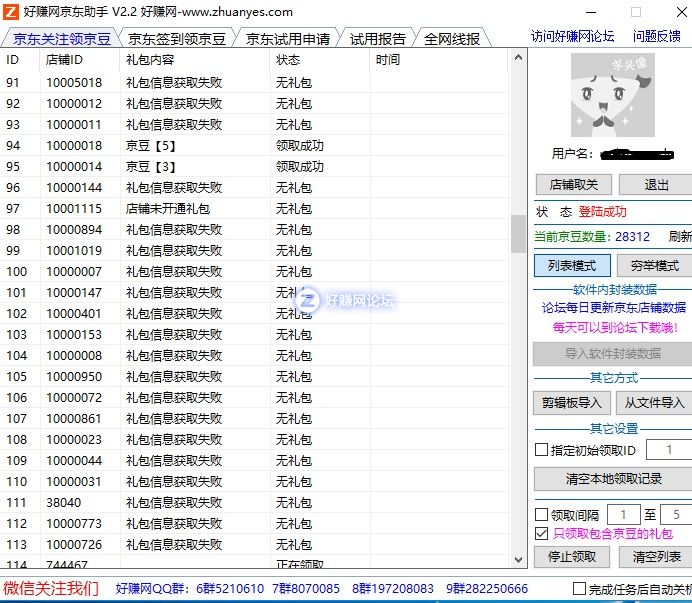Viewport: 692px width, 603px height.
Task: Select the 试用报告 tab
Action: [x=378, y=39]
